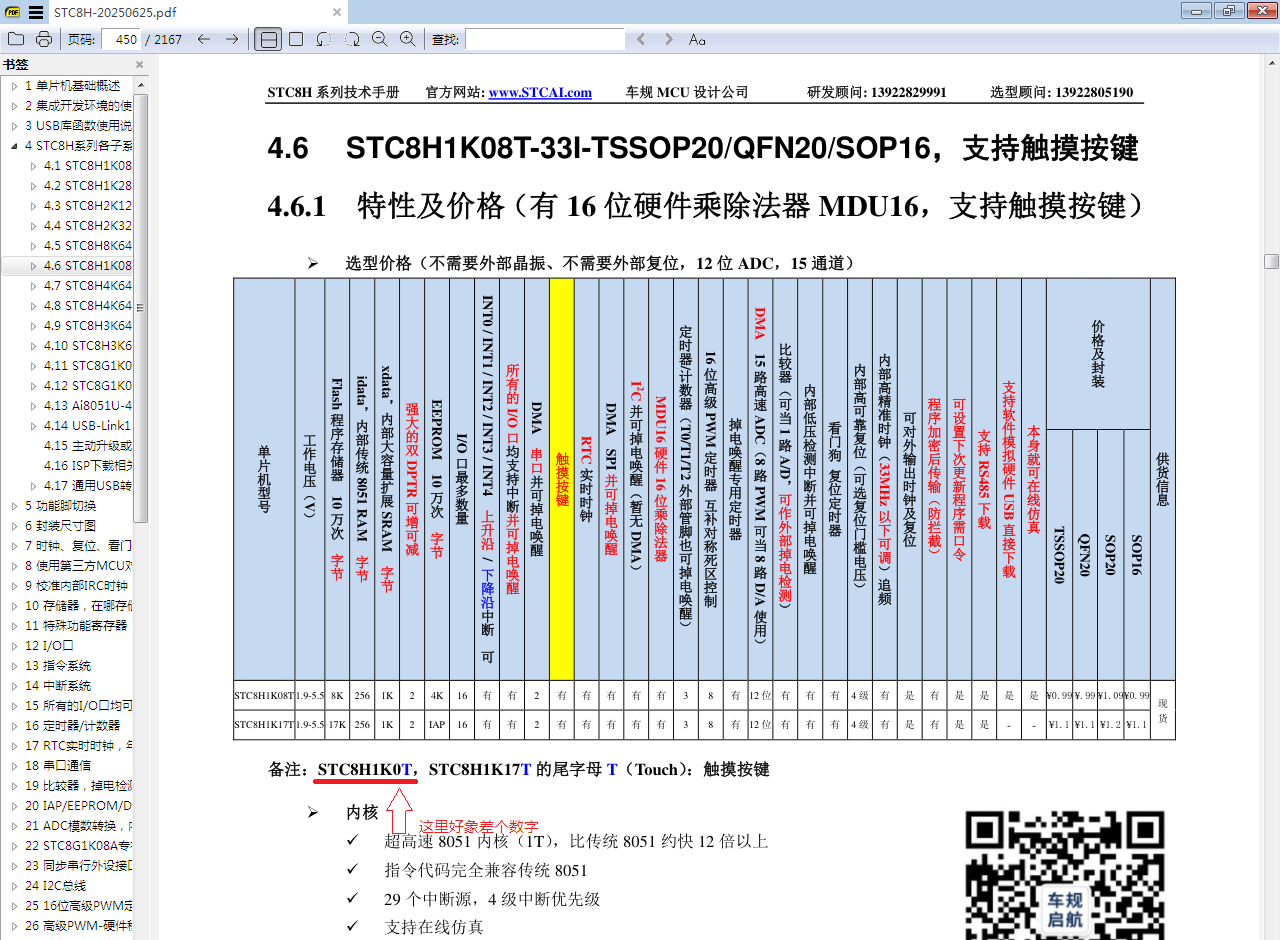
Task: Open bookmark 4.15 主动升级或
Action: click(88, 446)
